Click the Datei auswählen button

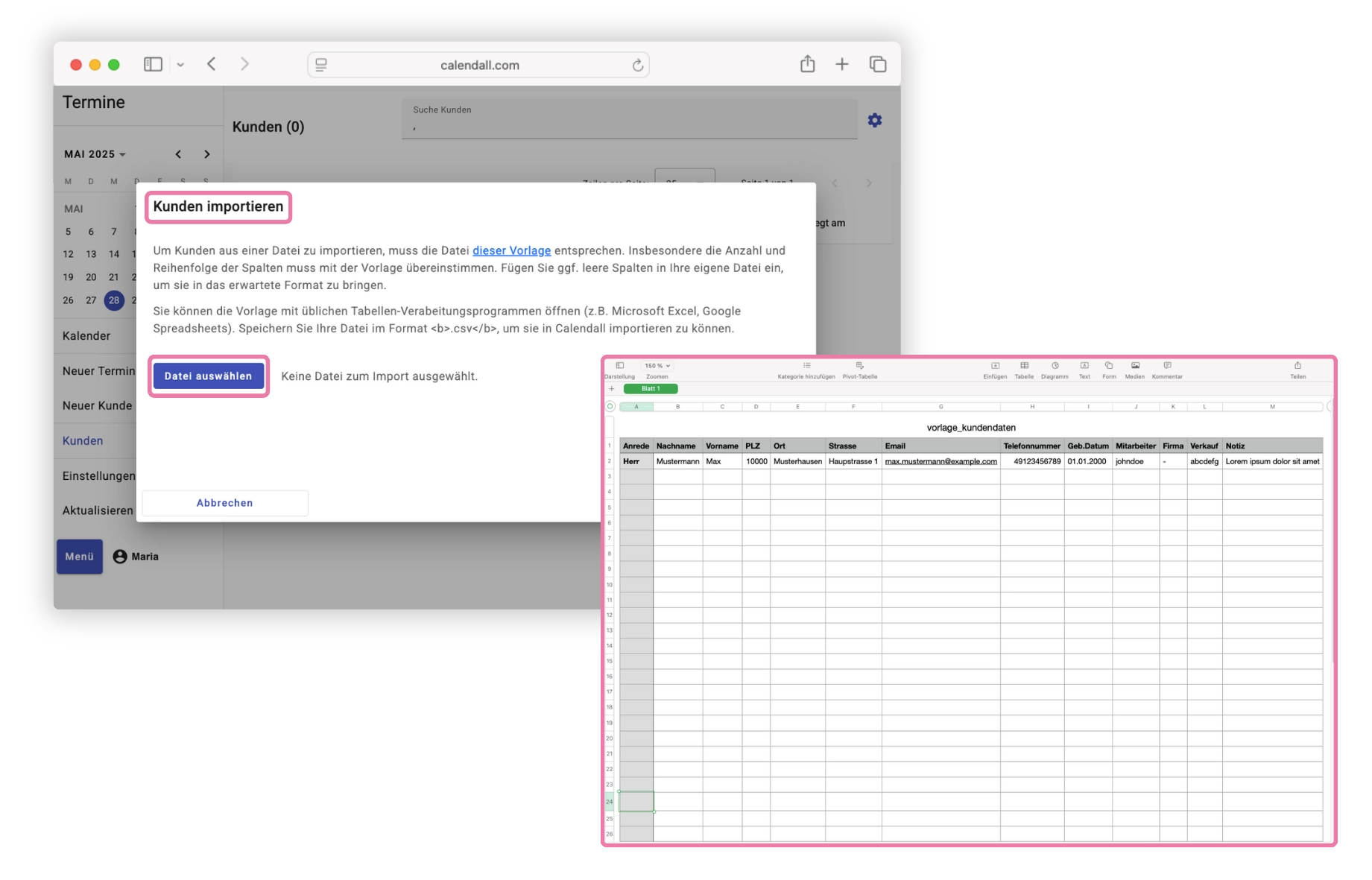[x=209, y=376]
